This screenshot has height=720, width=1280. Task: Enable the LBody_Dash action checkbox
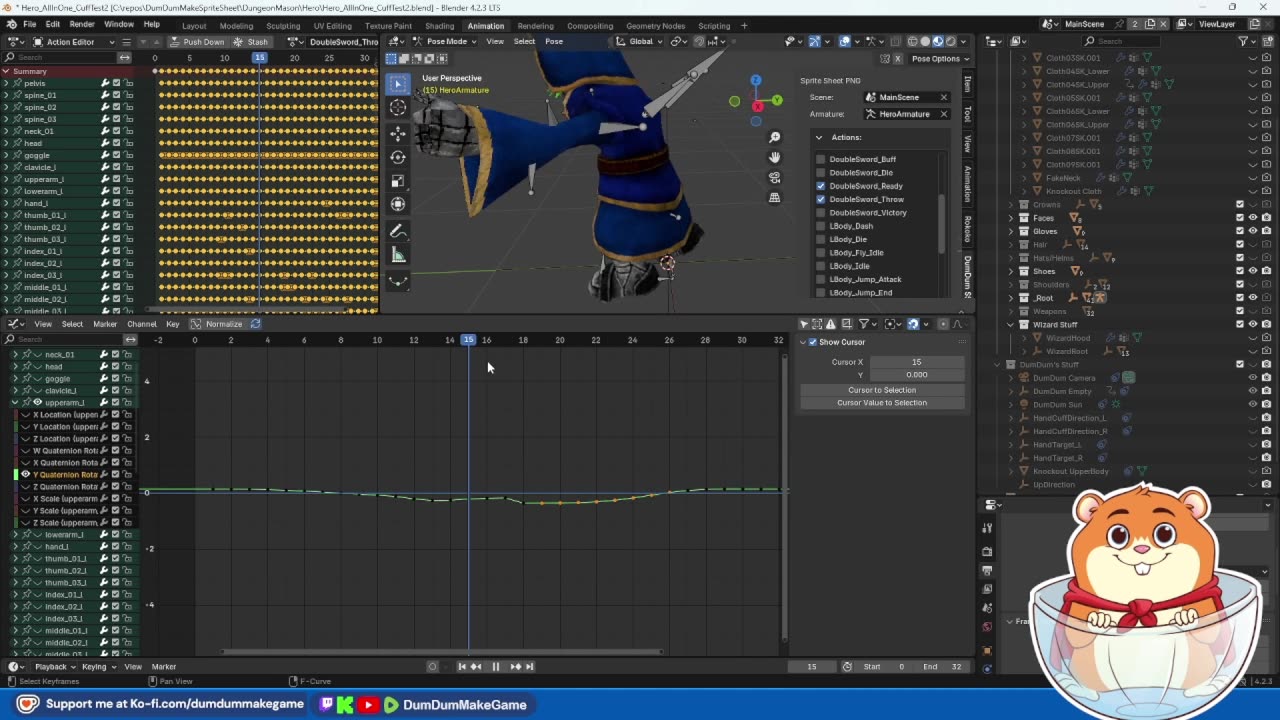point(821,226)
